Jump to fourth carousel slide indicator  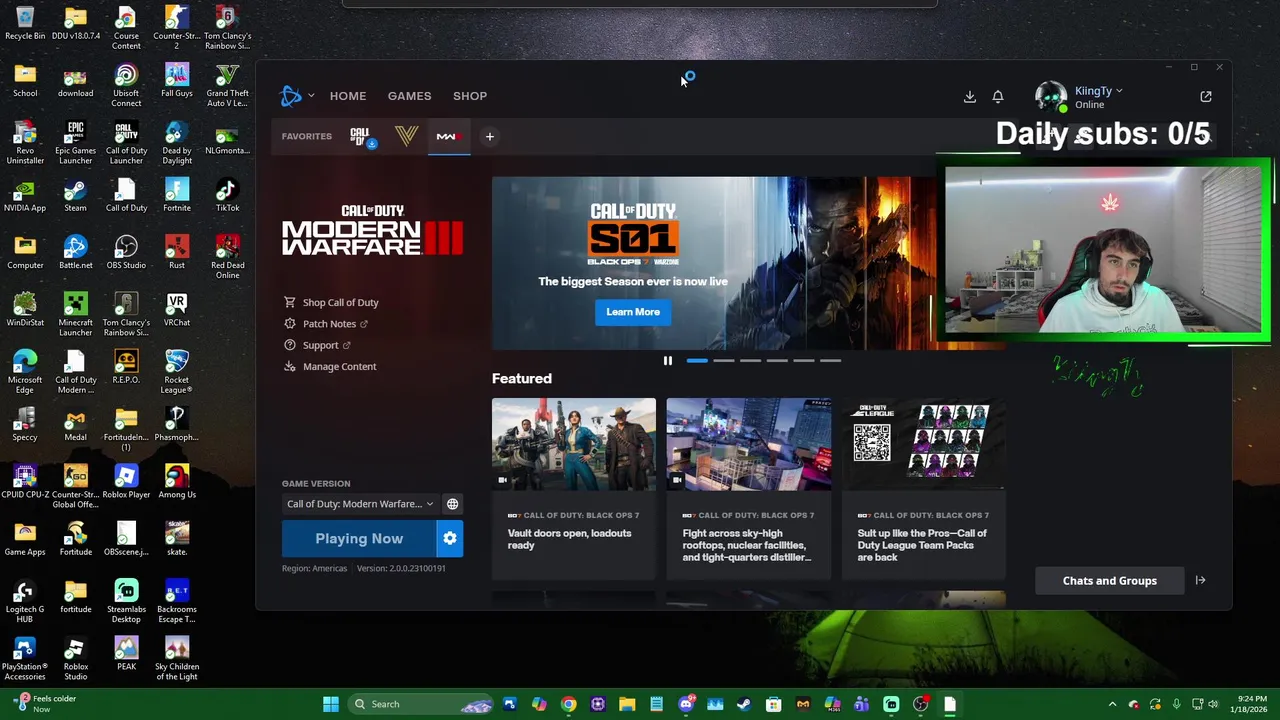point(777,361)
